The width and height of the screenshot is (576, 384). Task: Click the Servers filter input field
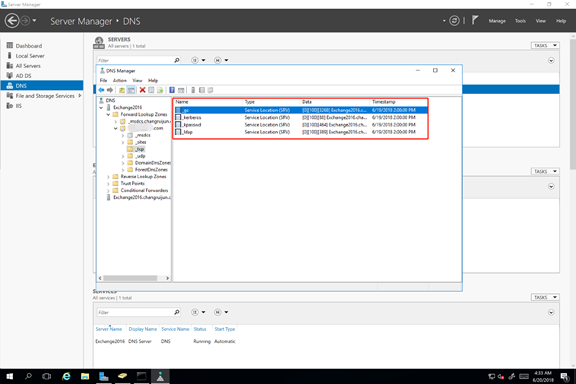138,60
